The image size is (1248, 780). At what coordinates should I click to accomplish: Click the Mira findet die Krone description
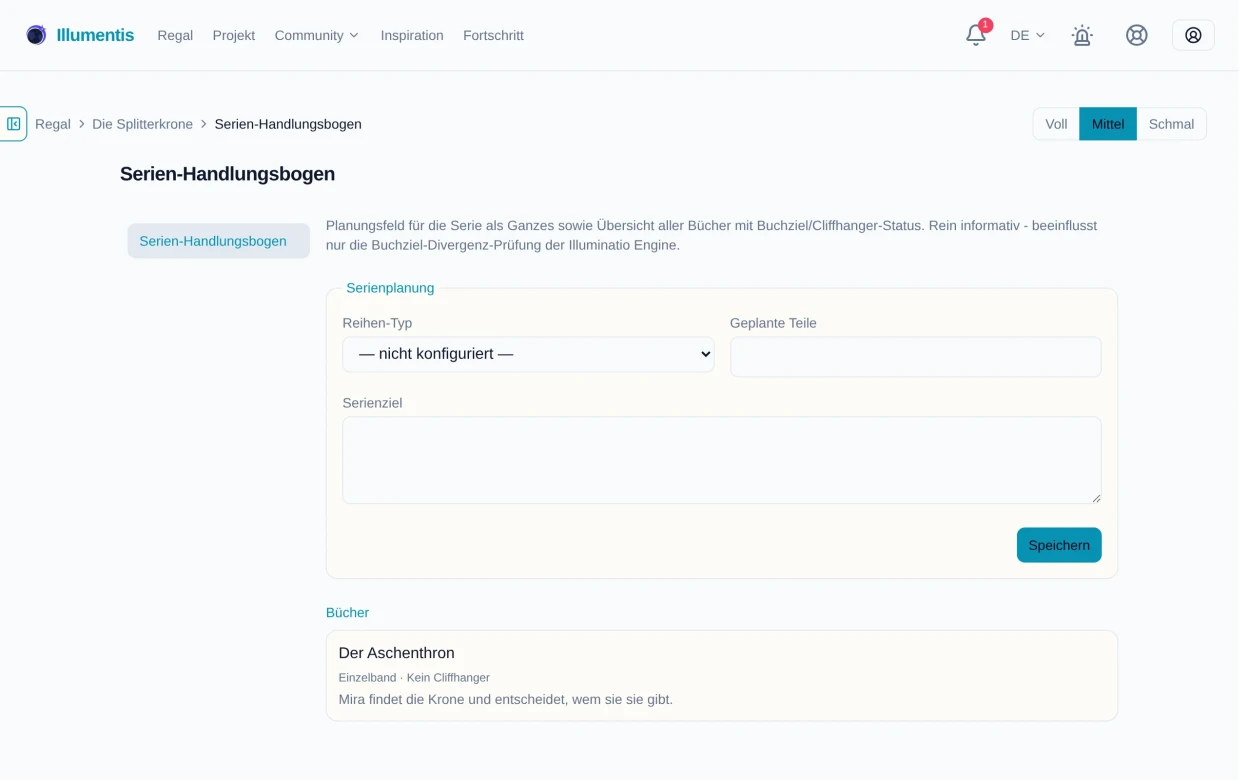506,700
